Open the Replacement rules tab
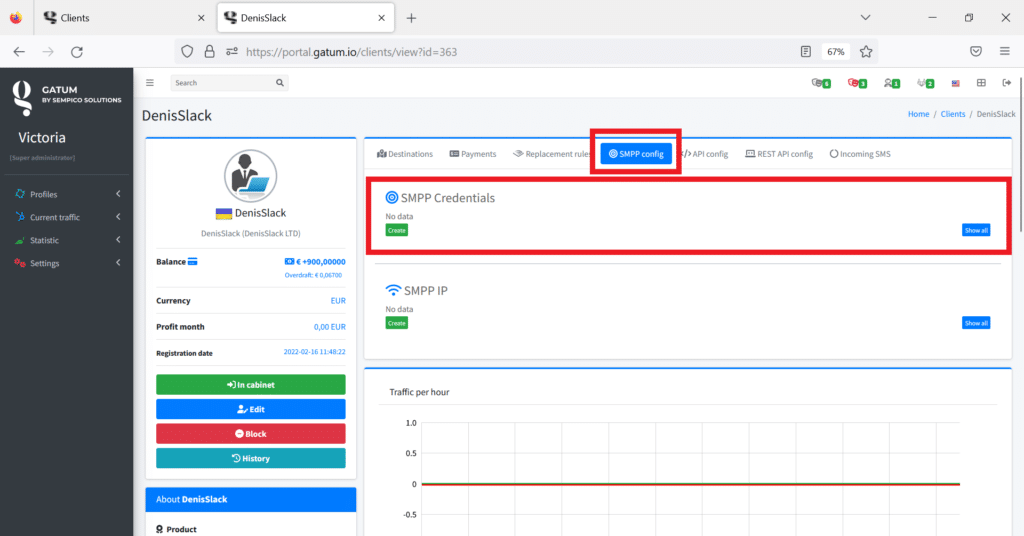This screenshot has width=1024, height=536. (x=551, y=154)
